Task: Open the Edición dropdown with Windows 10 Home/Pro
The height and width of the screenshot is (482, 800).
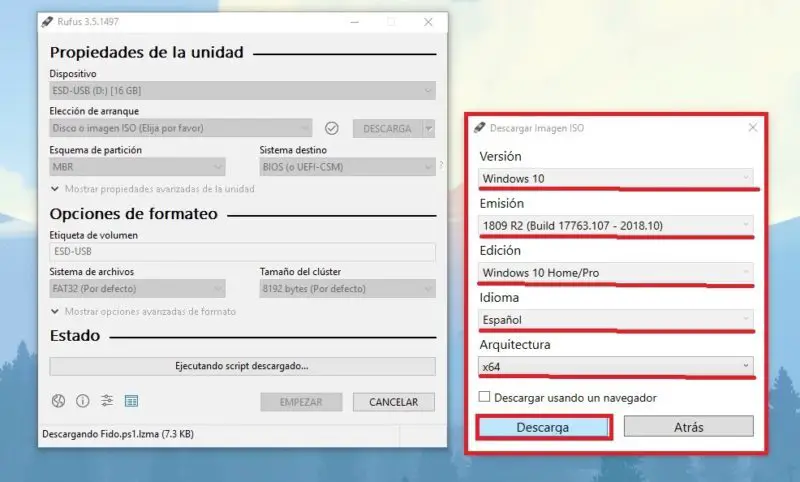Action: 616,272
